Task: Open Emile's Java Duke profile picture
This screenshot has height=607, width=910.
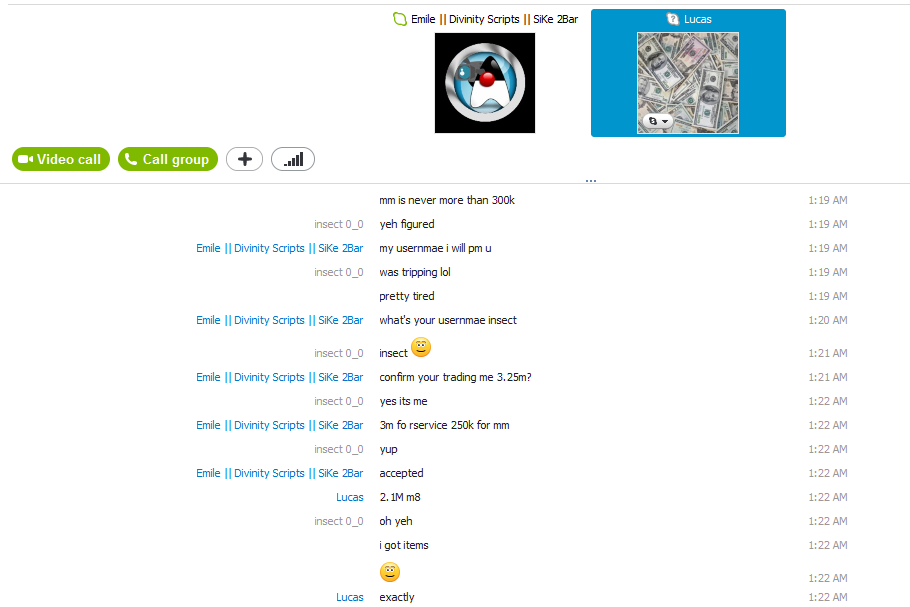Action: click(x=485, y=83)
